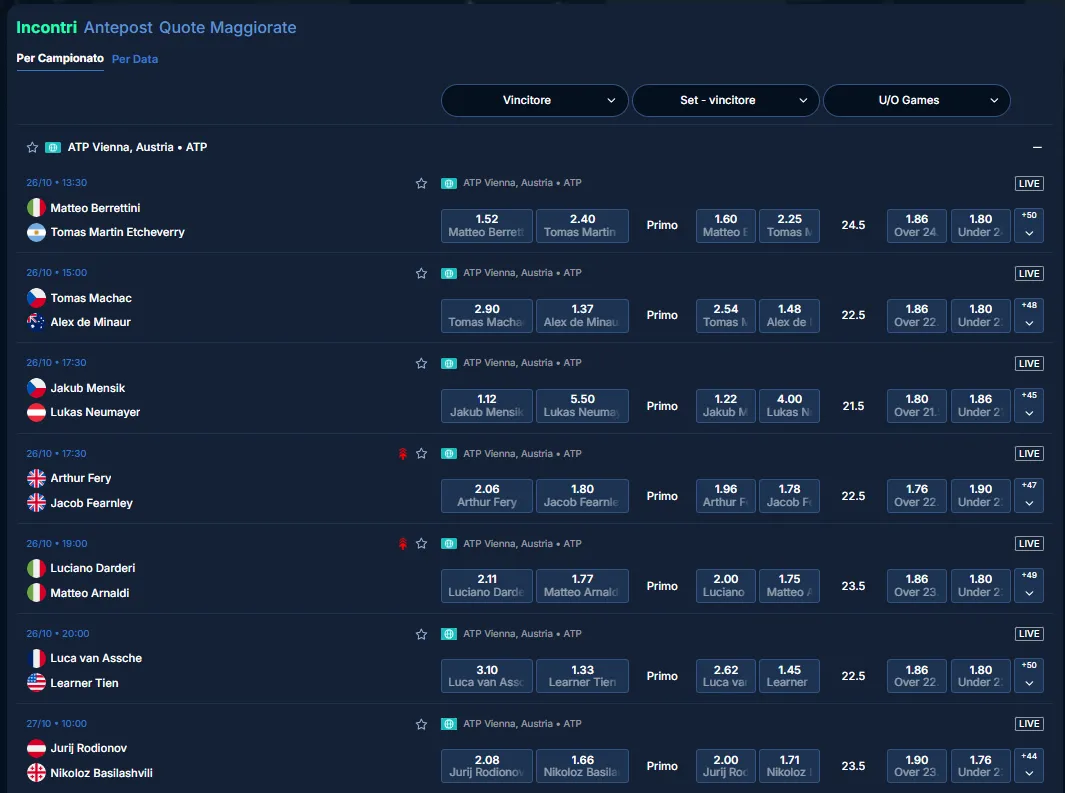
Task: Favorite the ATP Vienna league header star
Action: tap(32, 147)
